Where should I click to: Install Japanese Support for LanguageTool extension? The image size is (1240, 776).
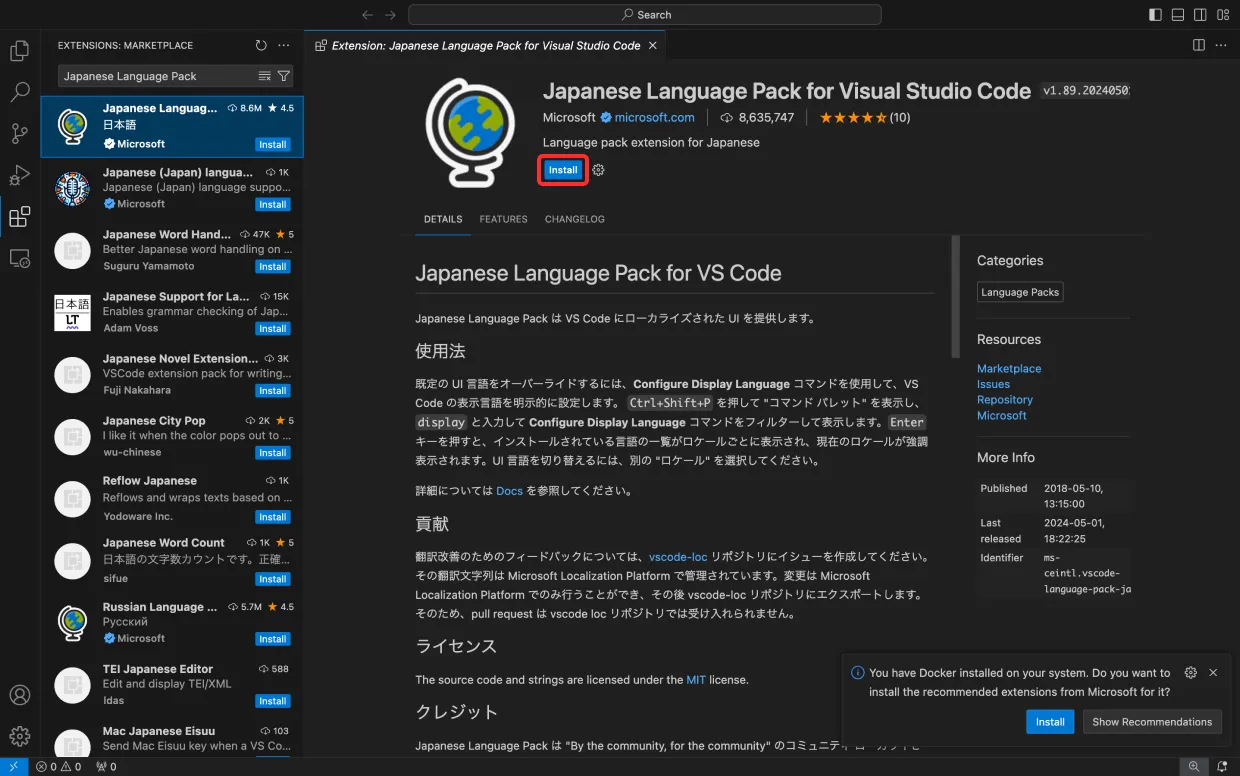coord(273,329)
